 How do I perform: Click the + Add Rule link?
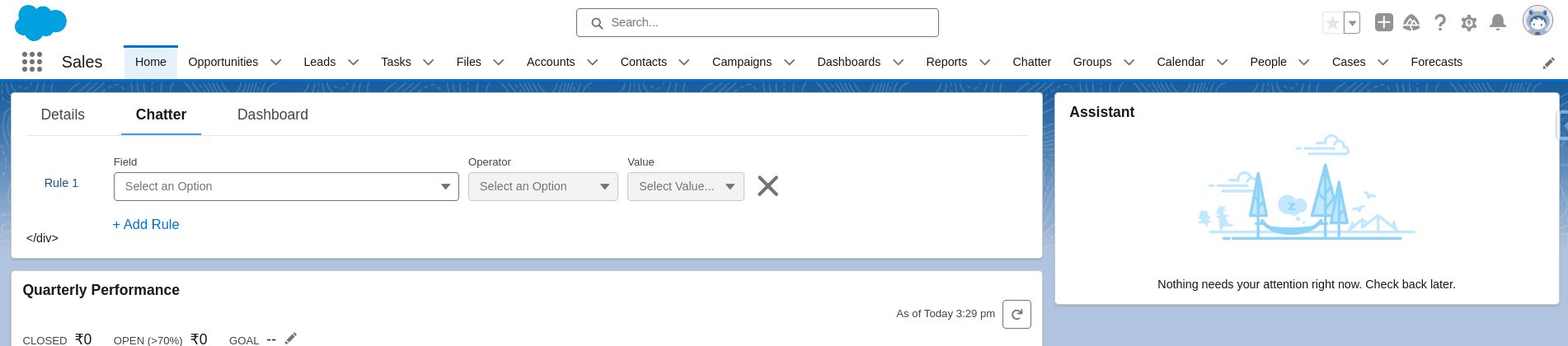pyautogui.click(x=146, y=224)
